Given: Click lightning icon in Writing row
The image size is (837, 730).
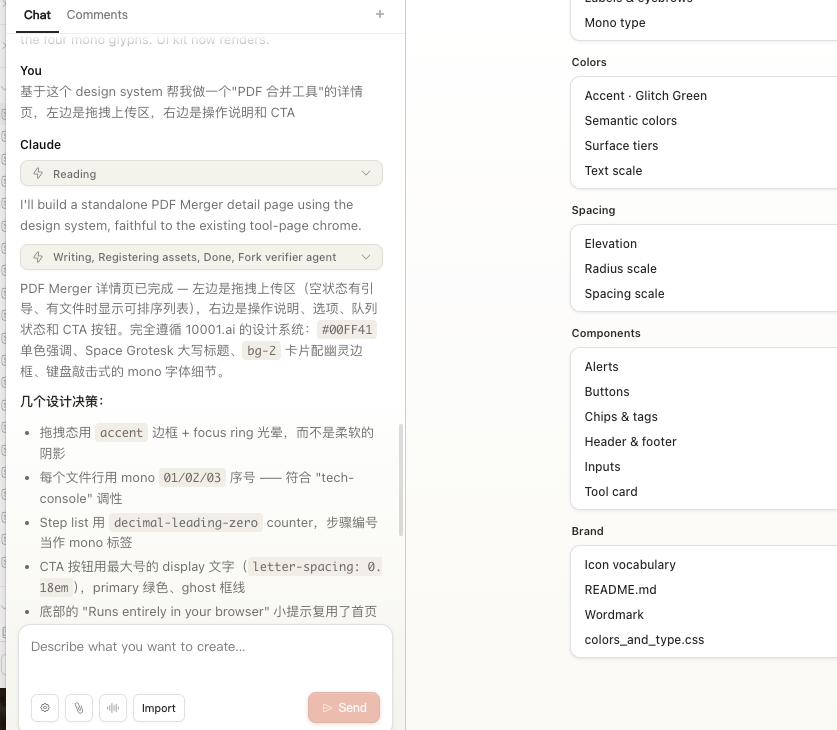Looking at the screenshot, I should [x=38, y=257].
